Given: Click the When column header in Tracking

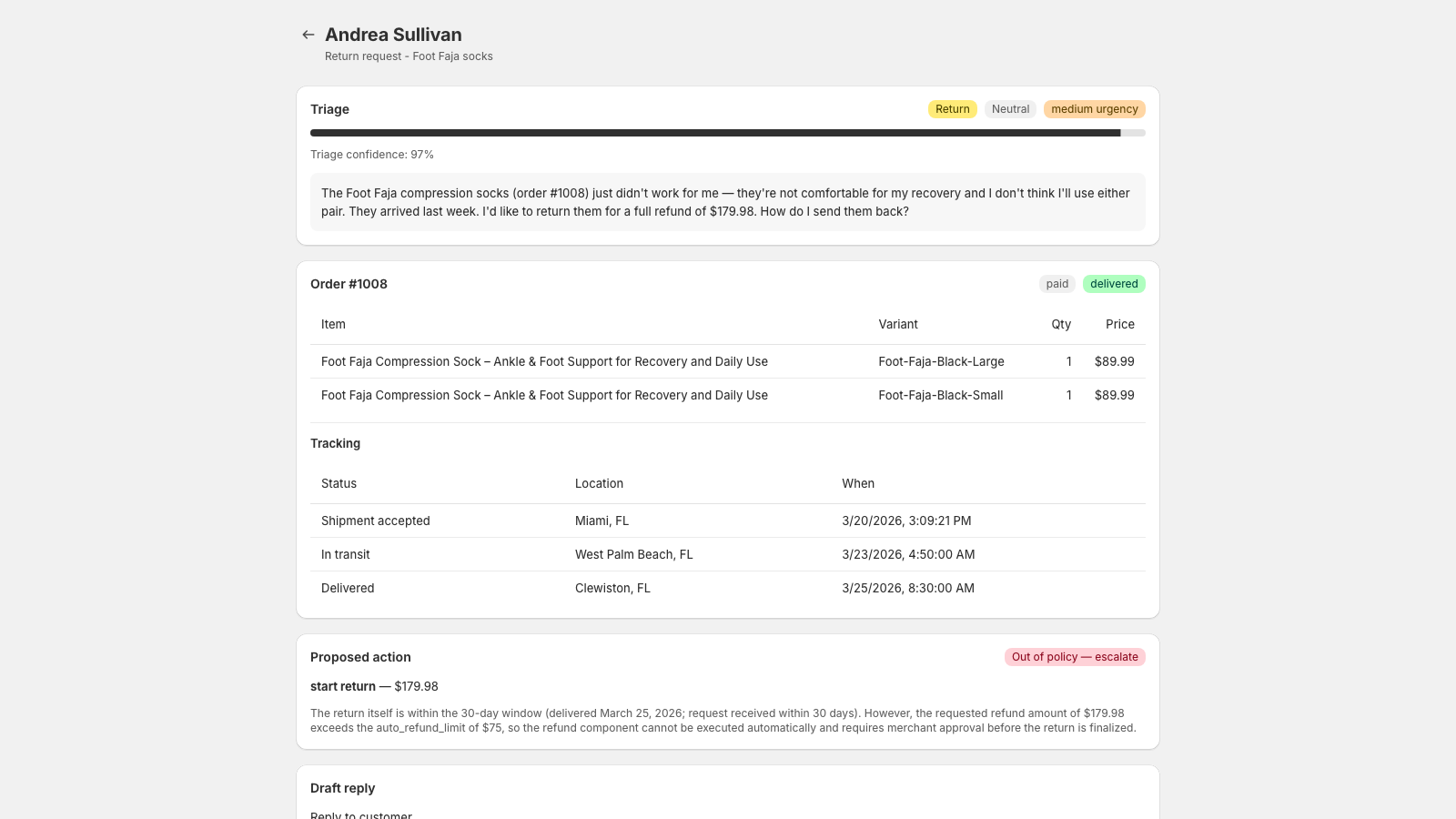Looking at the screenshot, I should pos(858,483).
